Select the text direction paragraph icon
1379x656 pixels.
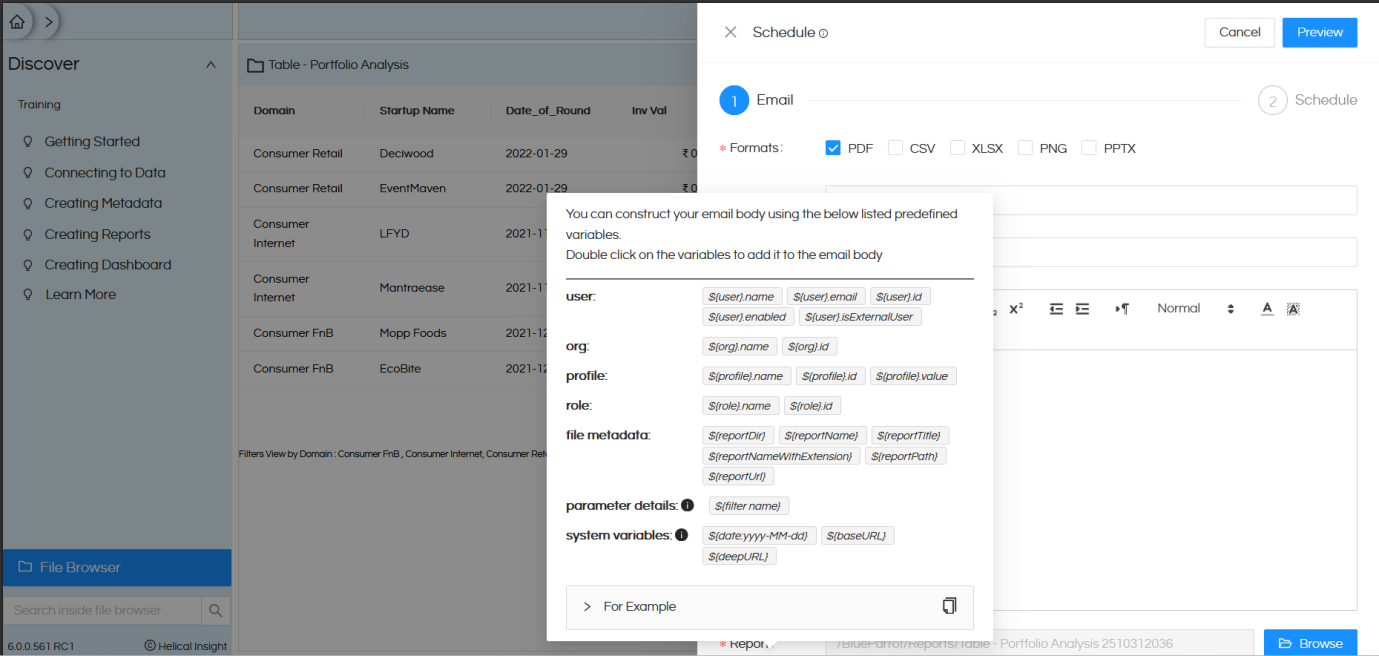[1122, 309]
